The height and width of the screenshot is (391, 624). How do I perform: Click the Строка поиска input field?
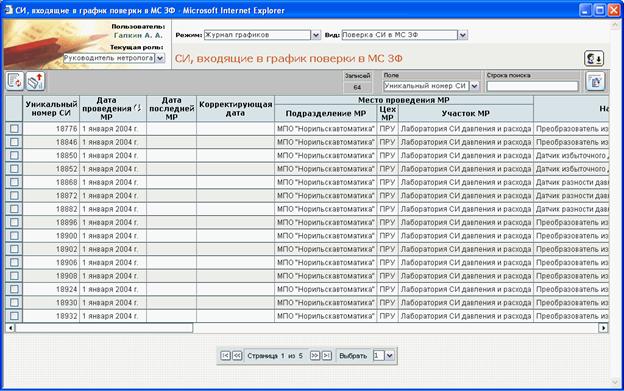(532, 86)
